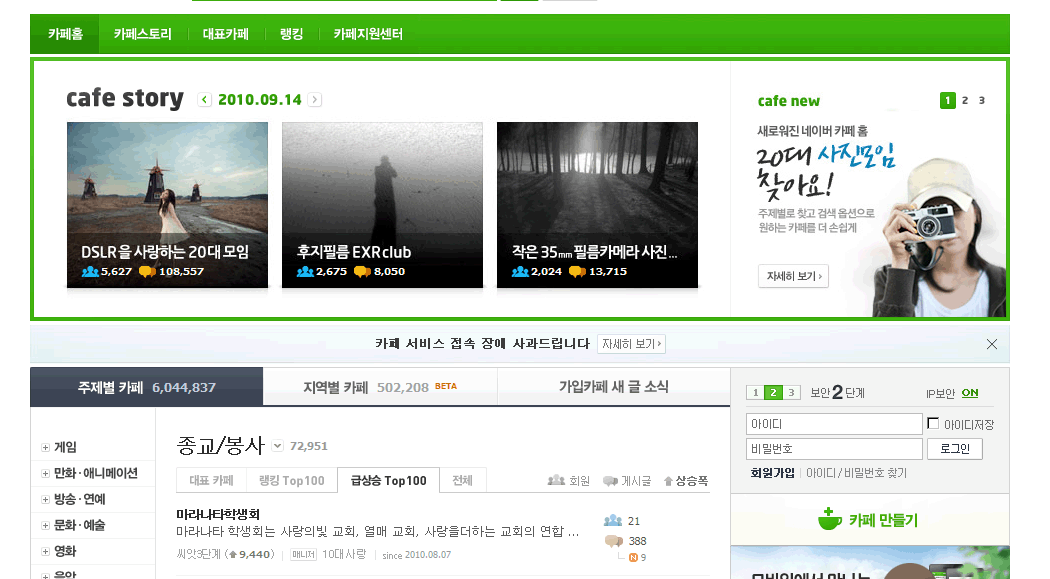Go to previous cafe story date
1050x579 pixels.
[205, 100]
